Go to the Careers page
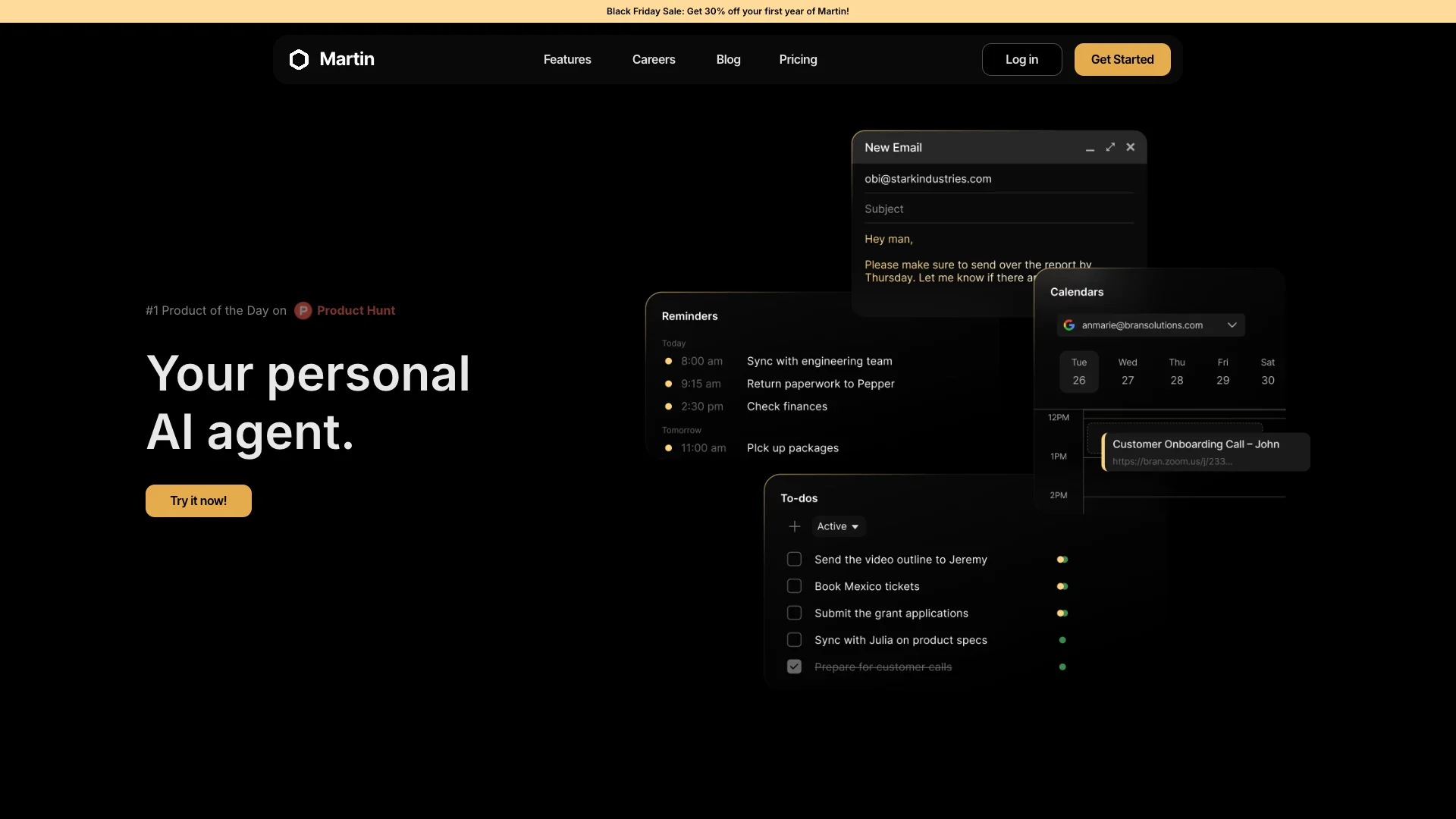This screenshot has height=819, width=1456. [x=654, y=59]
